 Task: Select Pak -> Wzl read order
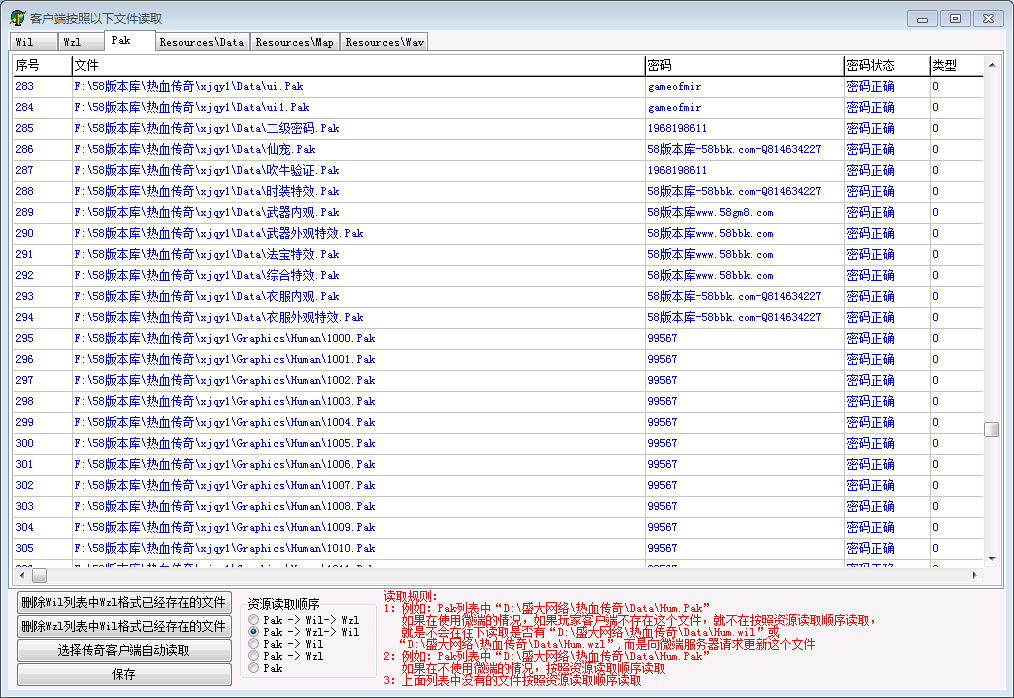(x=254, y=656)
